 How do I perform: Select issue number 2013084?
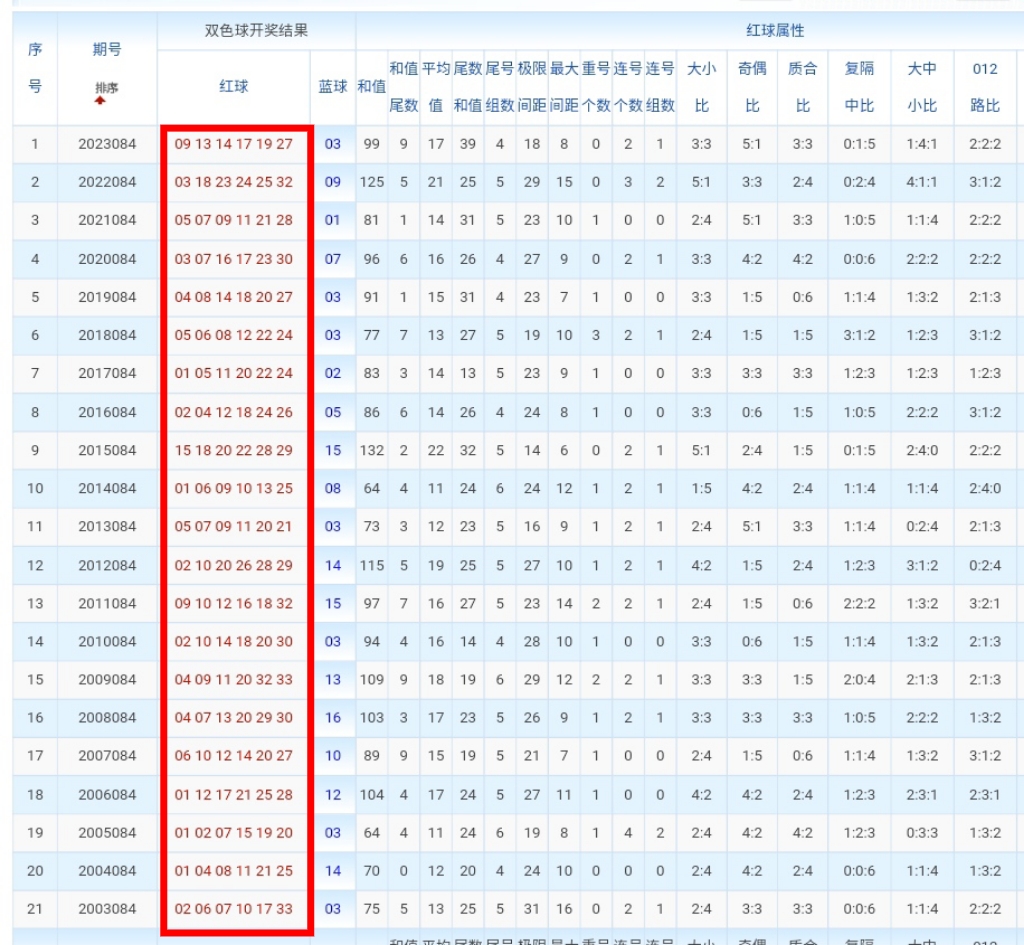(107, 526)
